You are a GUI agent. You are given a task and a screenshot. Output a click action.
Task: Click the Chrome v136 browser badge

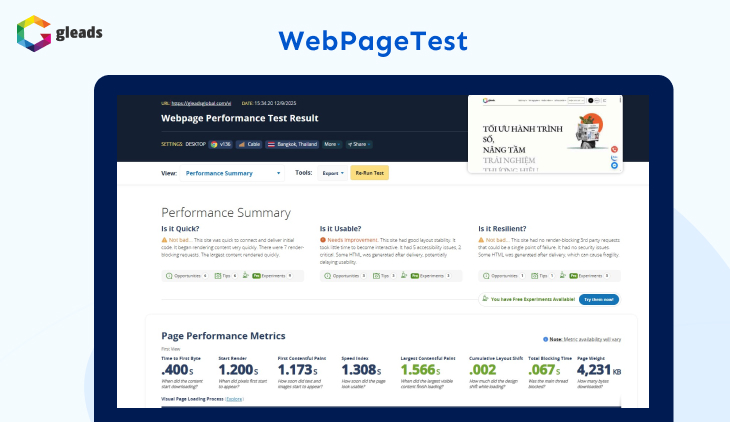point(223,144)
